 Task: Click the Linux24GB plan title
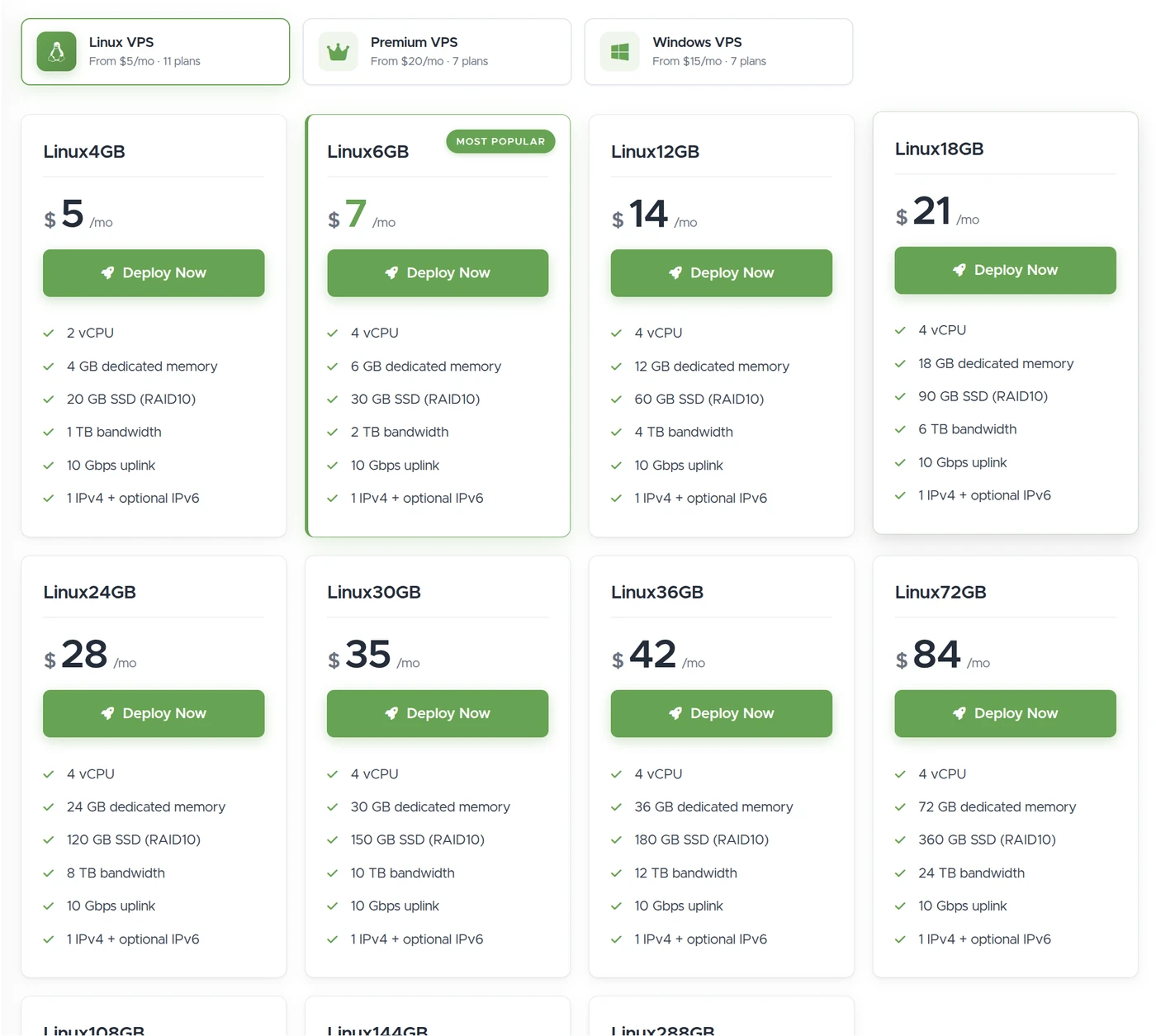point(90,593)
